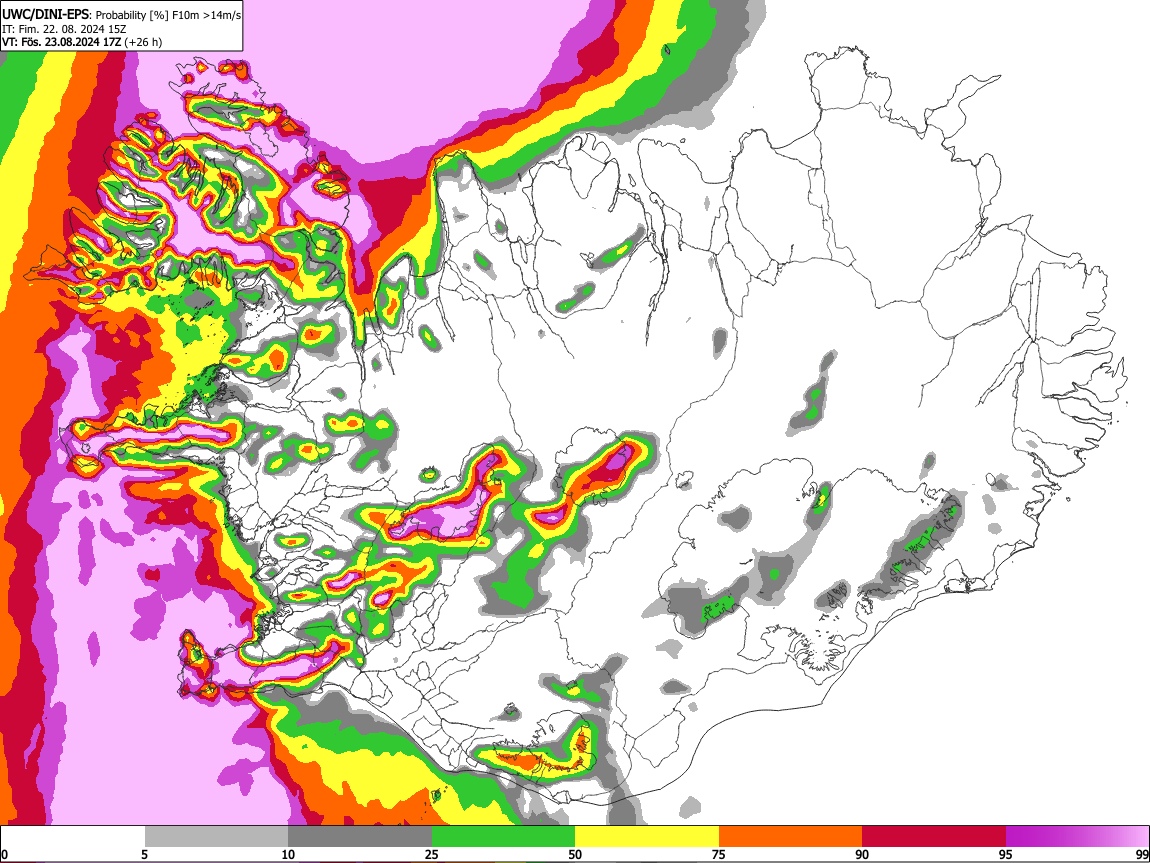The image size is (1150, 863).
Task: Click the legend value 10
Action: pos(288,854)
